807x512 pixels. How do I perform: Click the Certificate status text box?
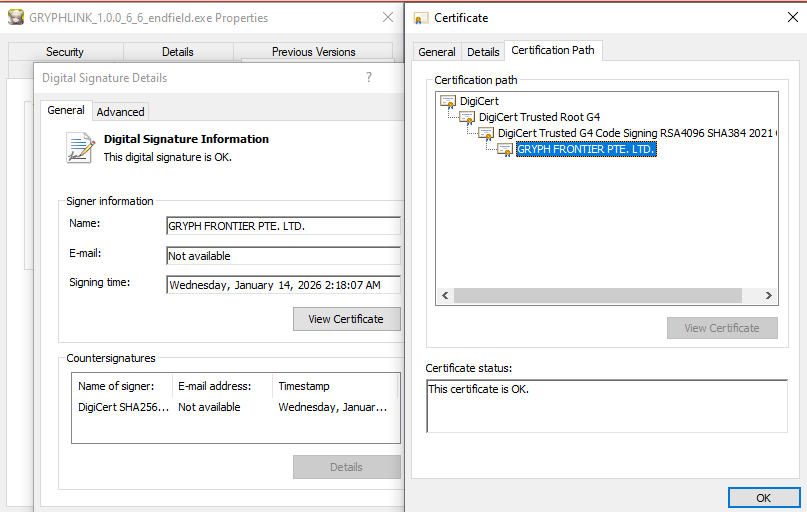pyautogui.click(x=607, y=406)
